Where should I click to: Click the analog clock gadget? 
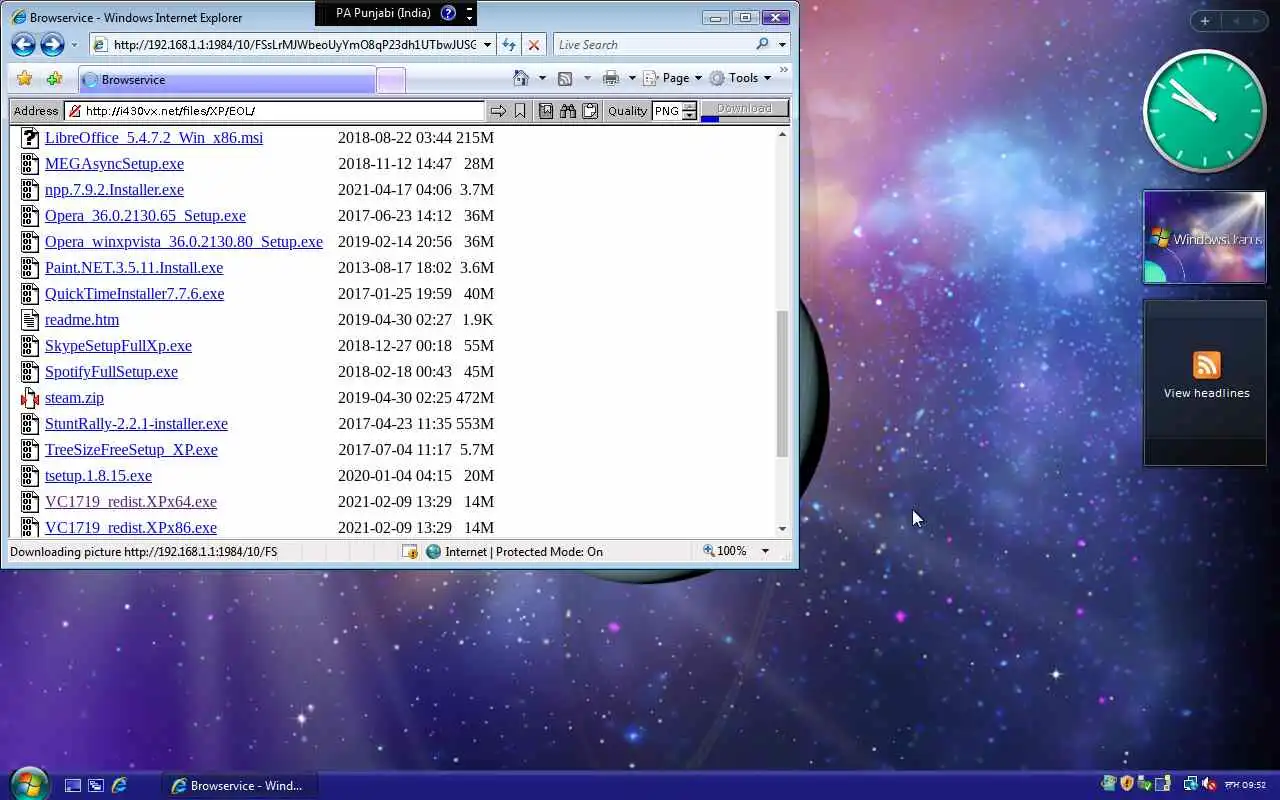[x=1204, y=111]
